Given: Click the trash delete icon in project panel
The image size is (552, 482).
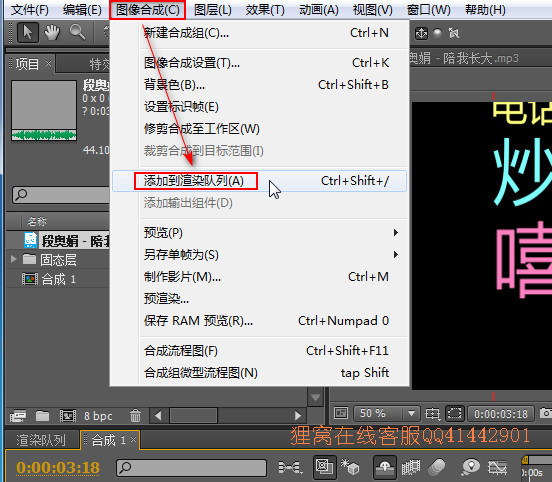Looking at the screenshot, I should 135,416.
